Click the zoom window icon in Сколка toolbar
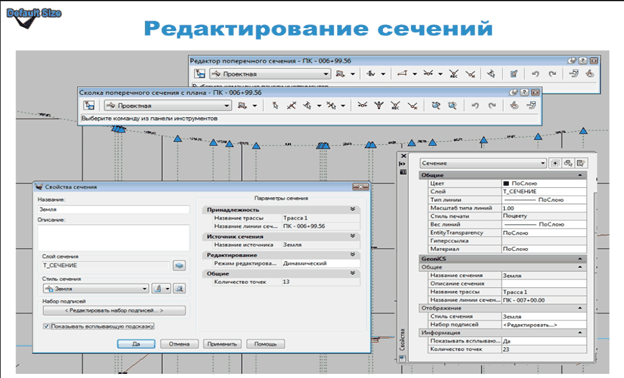624x378 pixels. tap(452, 106)
